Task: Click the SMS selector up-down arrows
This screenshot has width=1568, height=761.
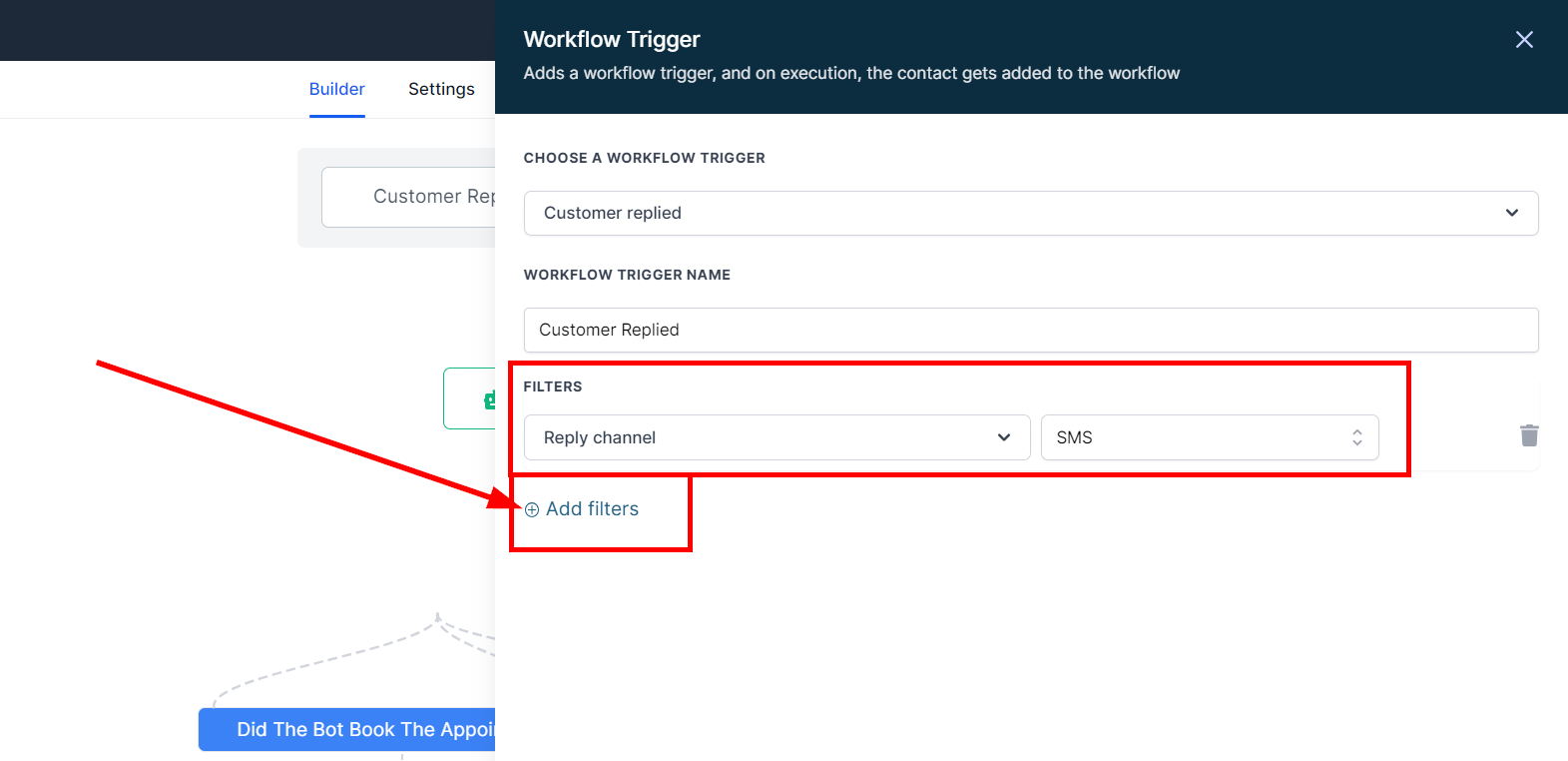Action: (1356, 437)
